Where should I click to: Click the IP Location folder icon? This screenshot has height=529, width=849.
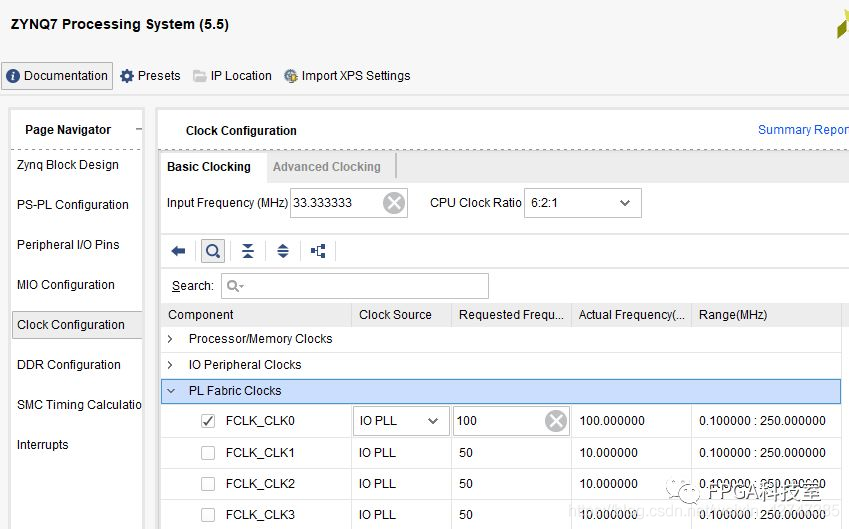(200, 76)
